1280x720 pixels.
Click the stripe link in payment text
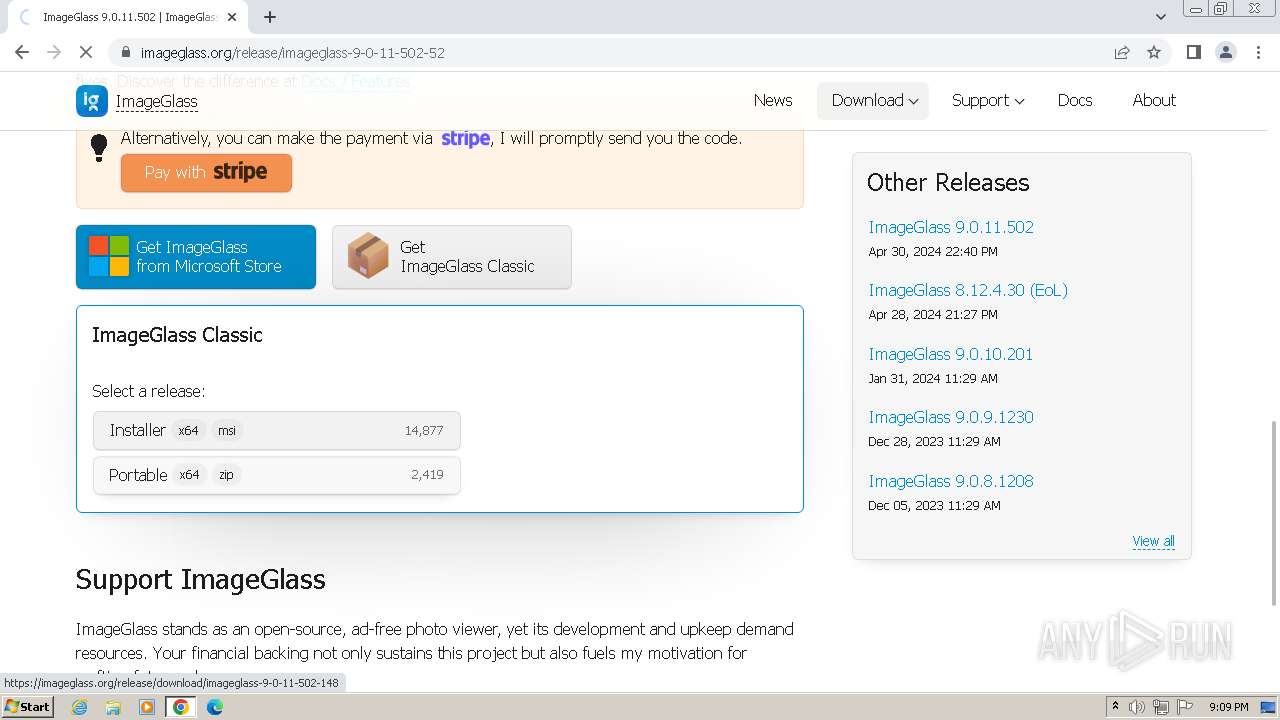point(465,139)
